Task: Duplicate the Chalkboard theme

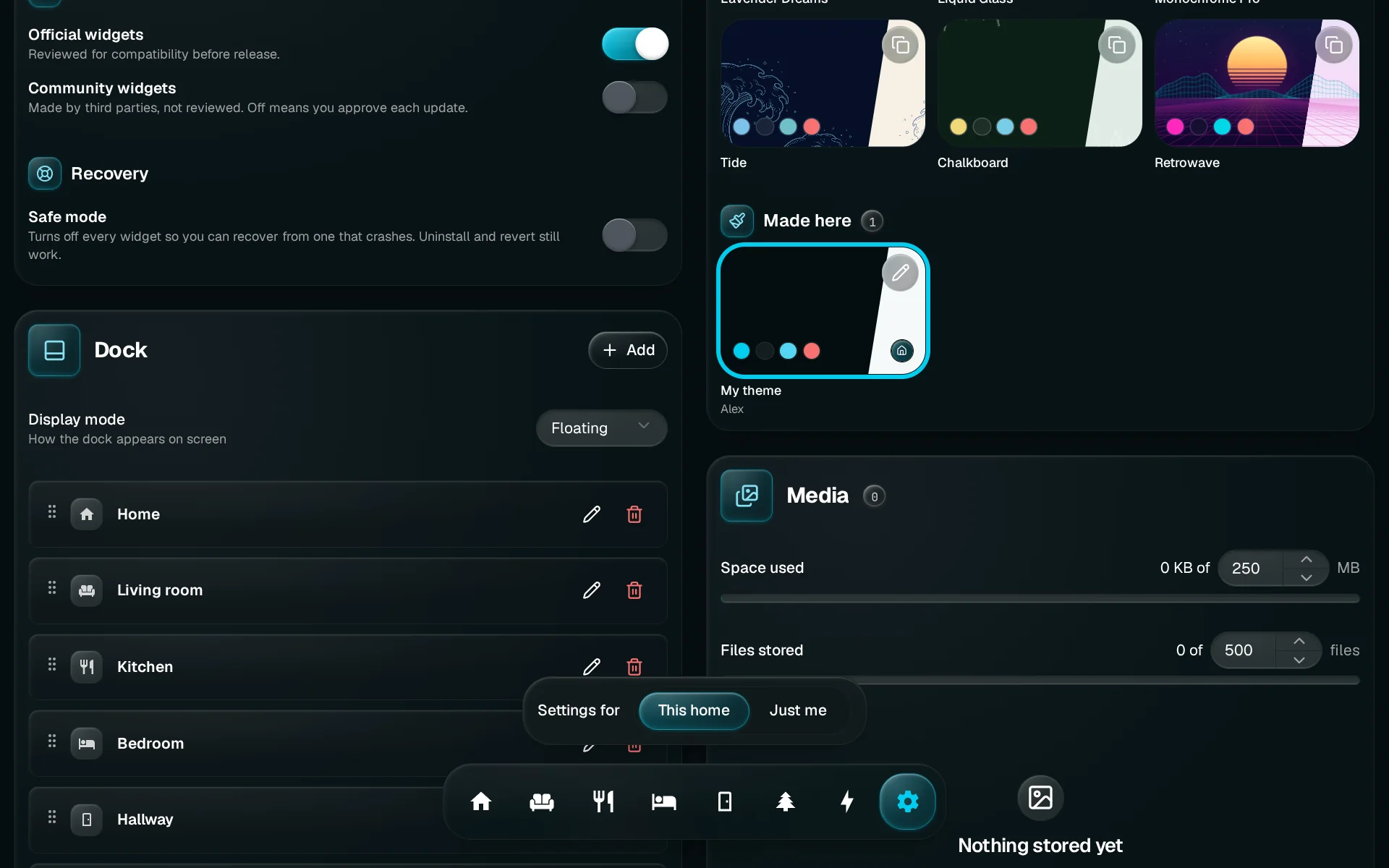Action: tap(1116, 46)
